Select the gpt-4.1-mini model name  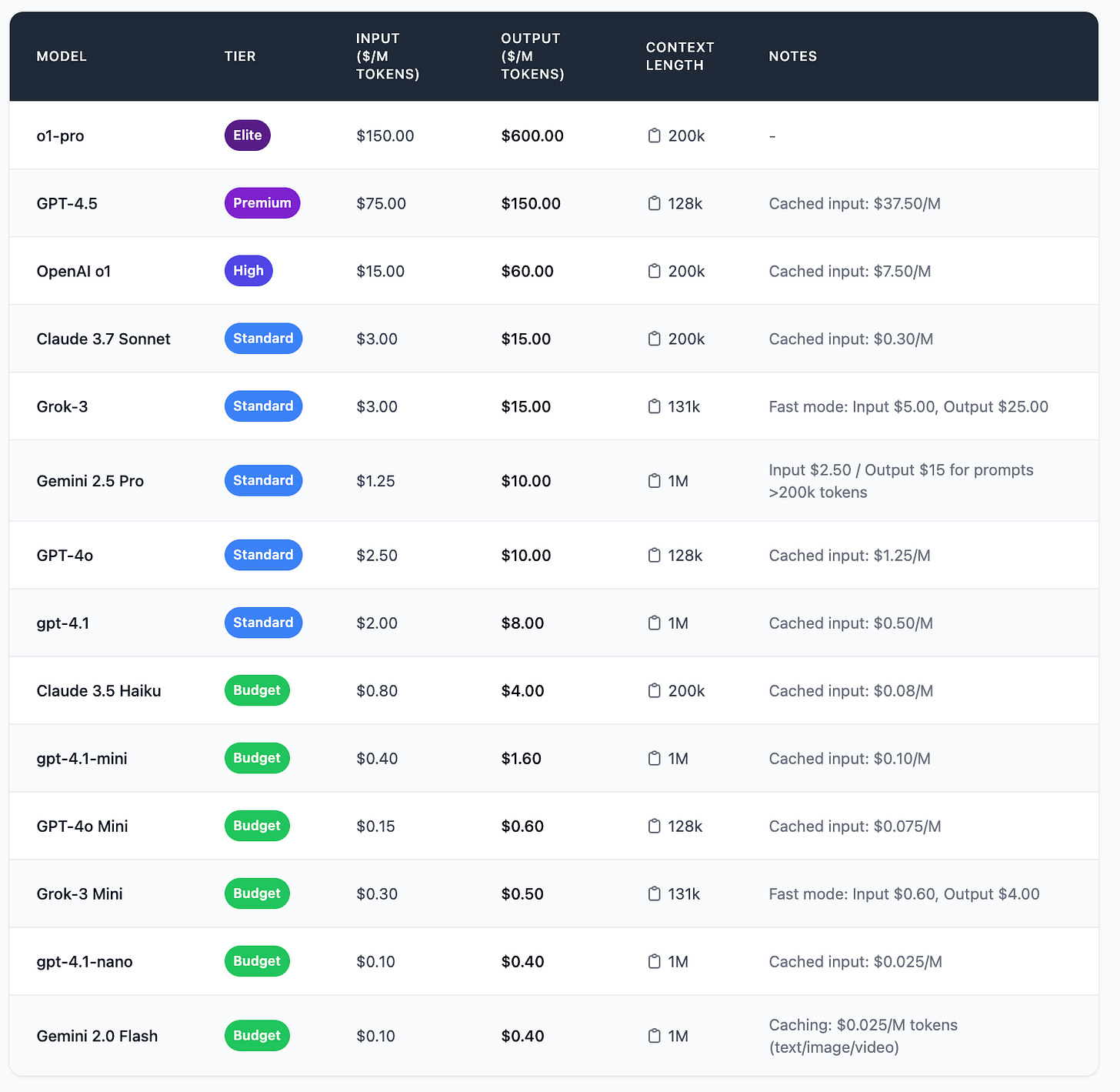point(82,759)
